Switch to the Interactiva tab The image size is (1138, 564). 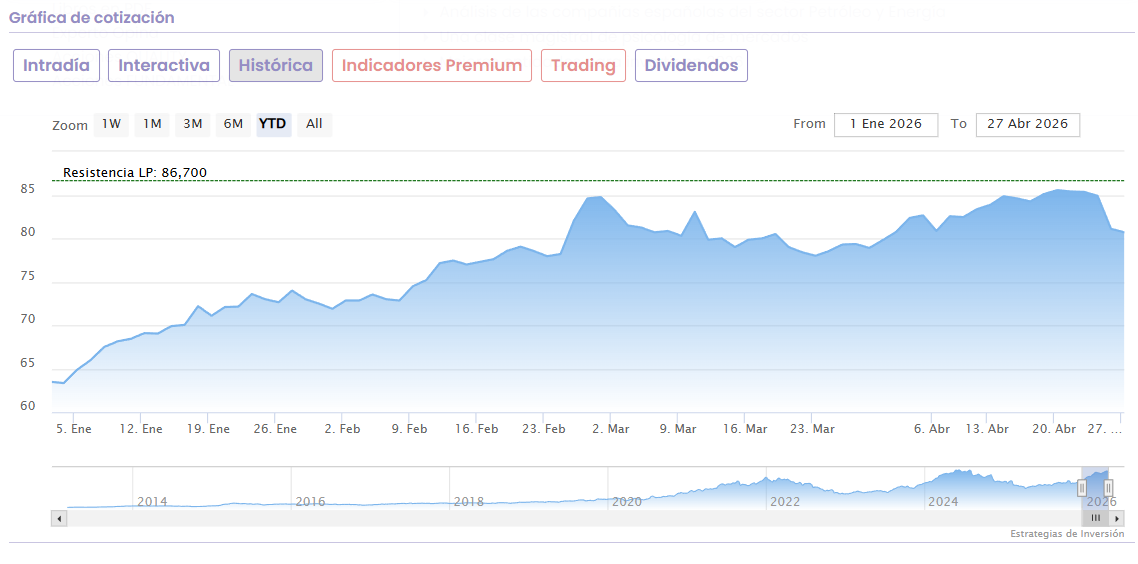[x=164, y=66]
